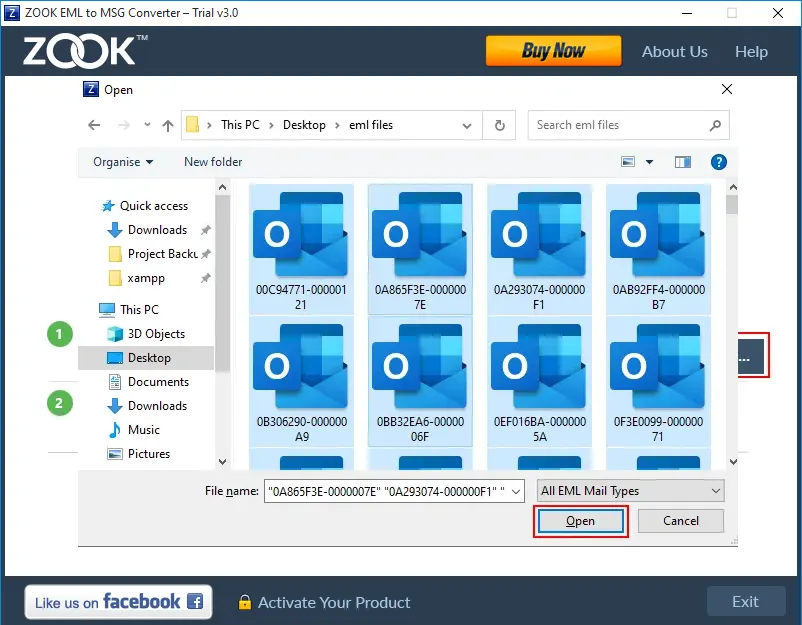Open 3D Objects folder

[x=146, y=334]
